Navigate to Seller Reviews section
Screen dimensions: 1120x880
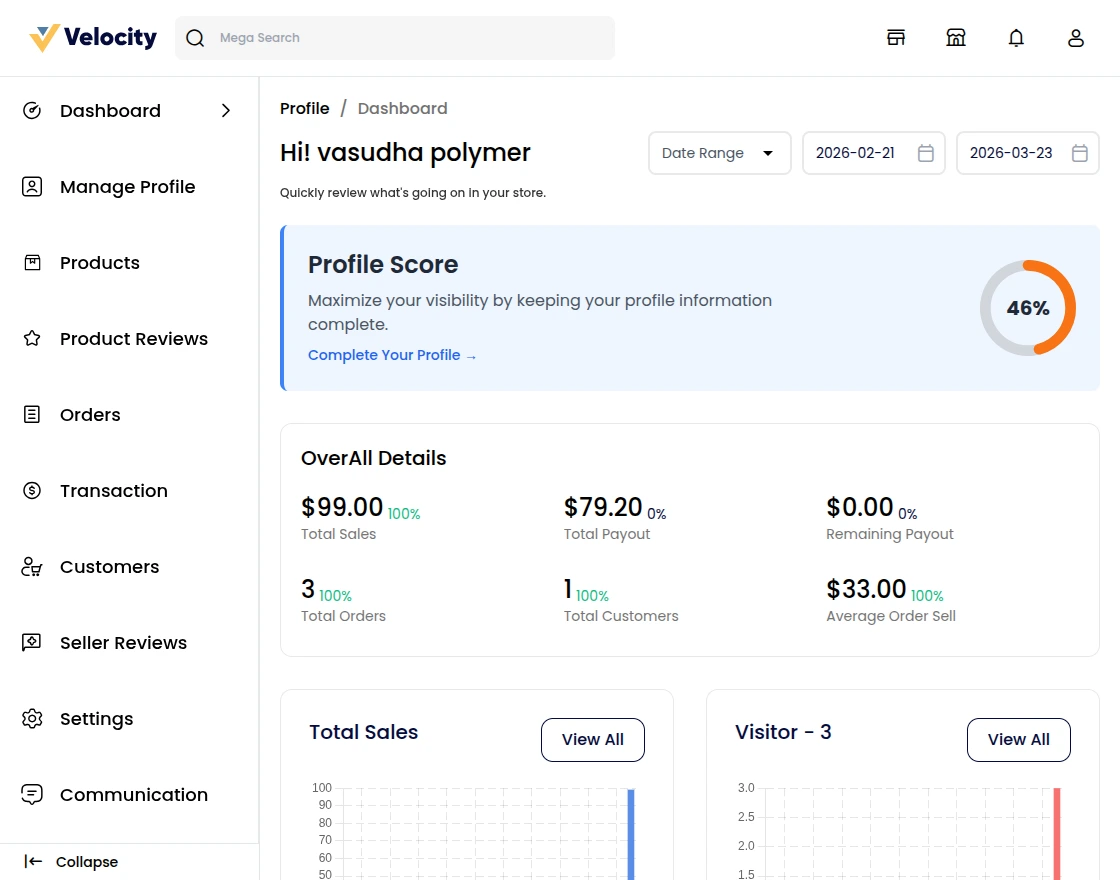123,642
